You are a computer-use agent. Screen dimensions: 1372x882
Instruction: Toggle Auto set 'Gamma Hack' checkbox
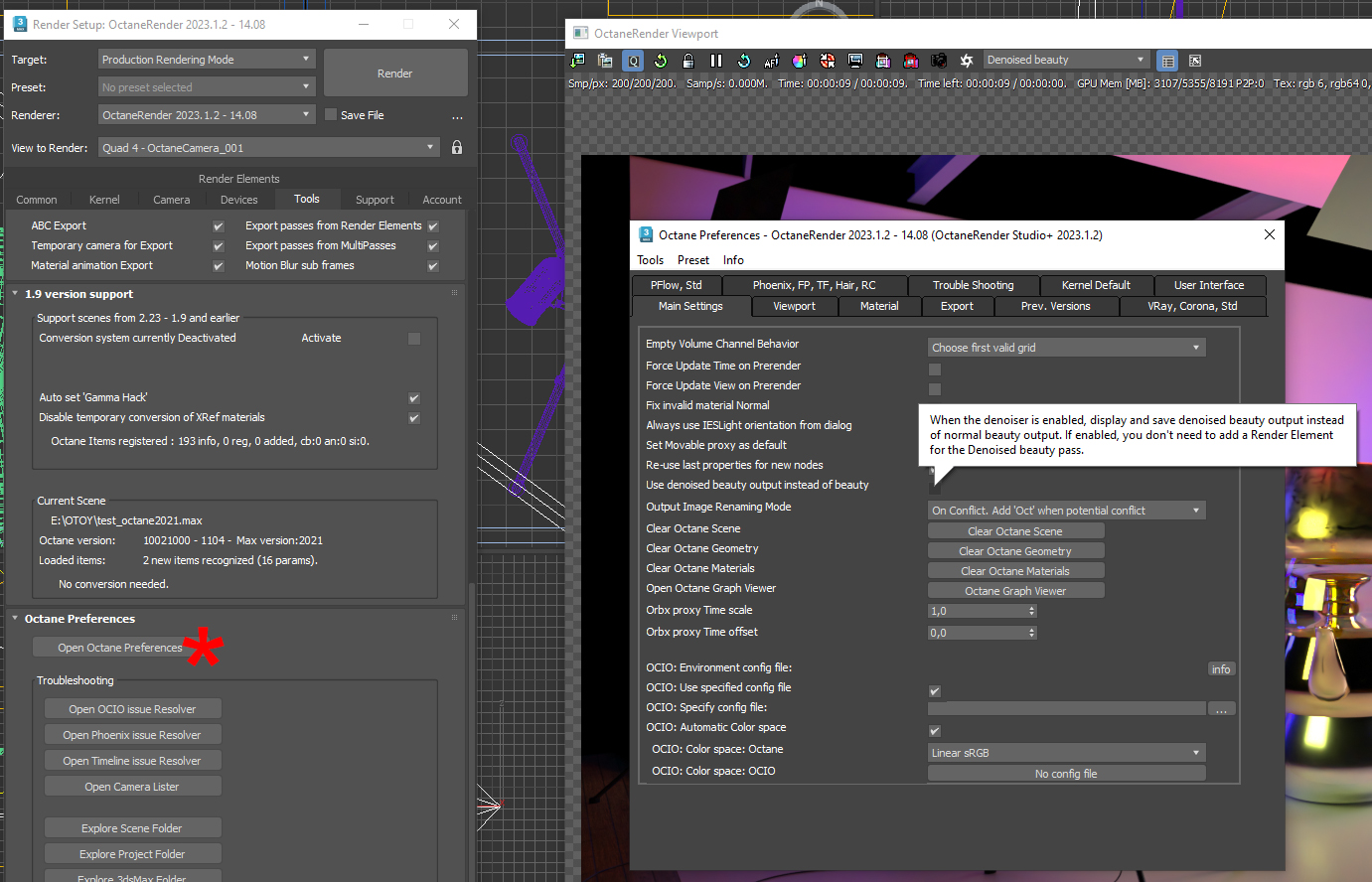point(414,398)
